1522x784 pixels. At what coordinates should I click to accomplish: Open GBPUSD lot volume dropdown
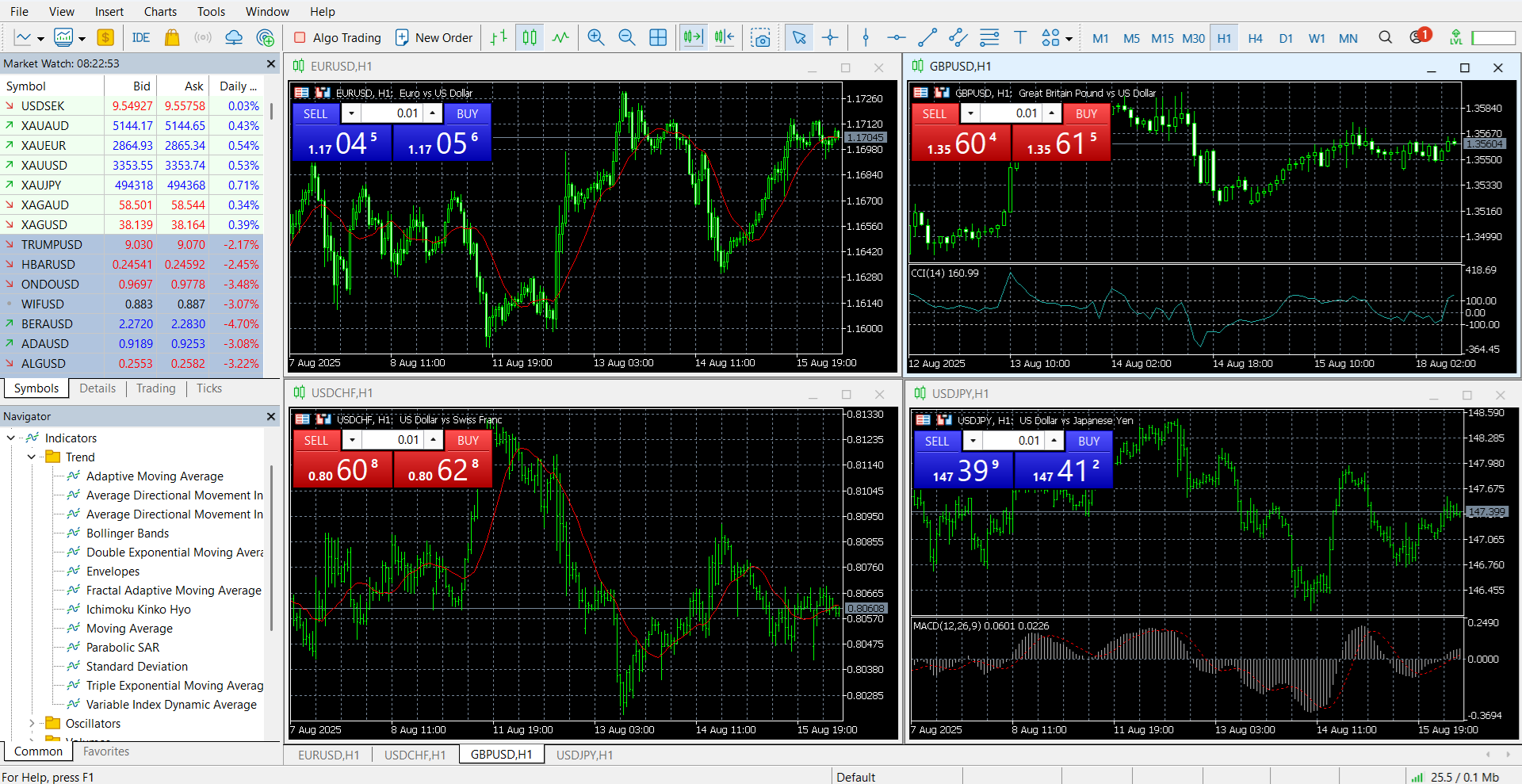pos(970,113)
